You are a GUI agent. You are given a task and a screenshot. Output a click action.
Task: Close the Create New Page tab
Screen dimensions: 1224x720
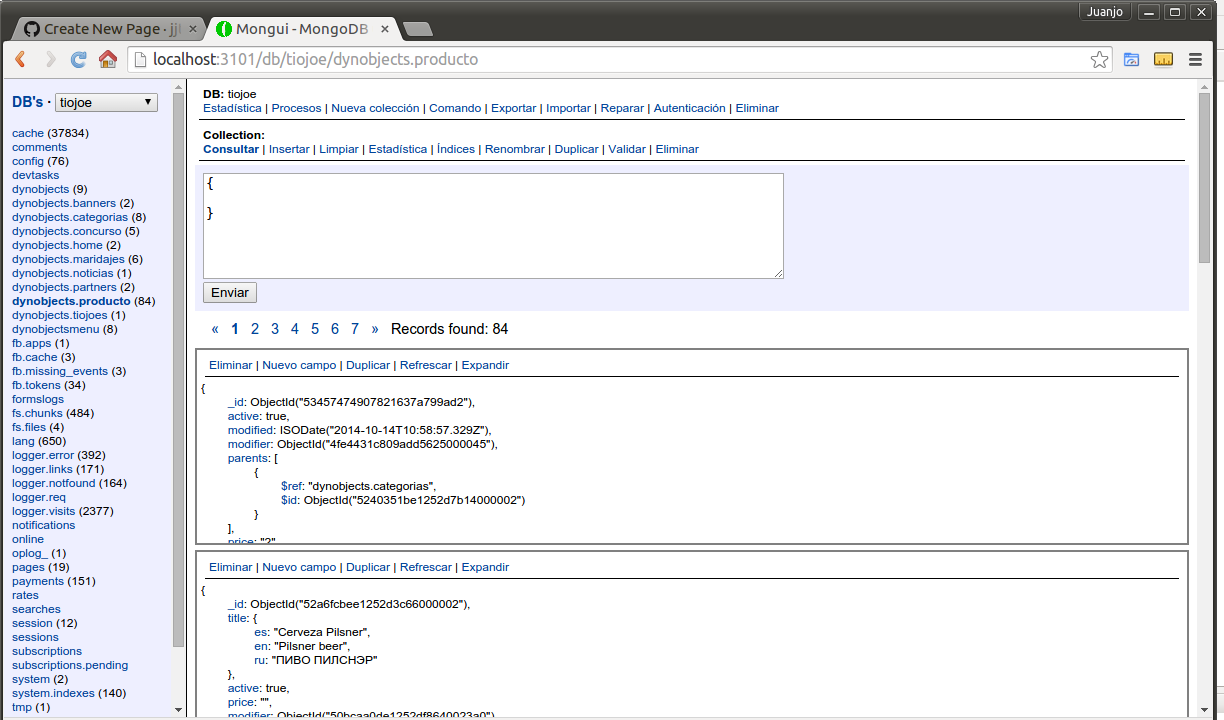(x=192, y=29)
